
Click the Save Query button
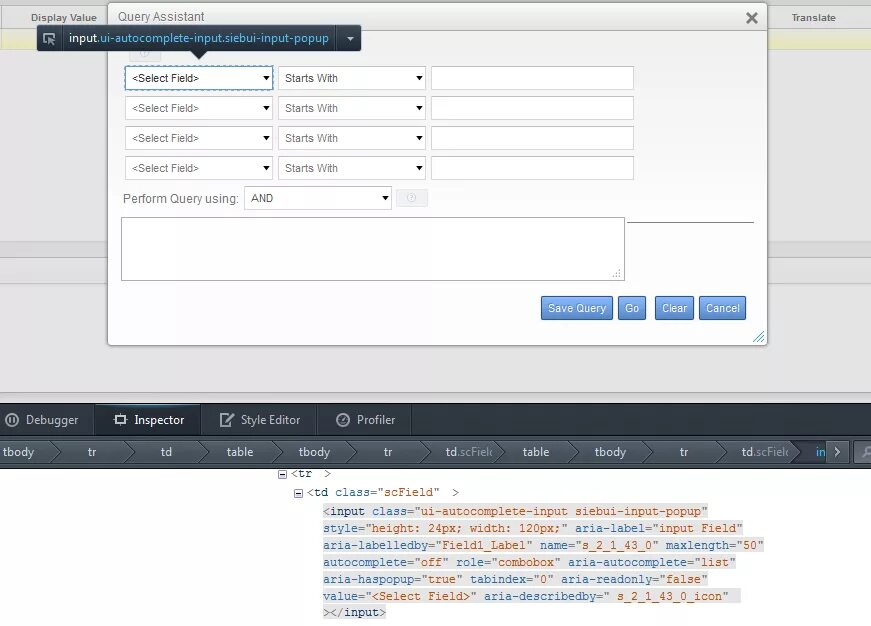[x=577, y=308]
